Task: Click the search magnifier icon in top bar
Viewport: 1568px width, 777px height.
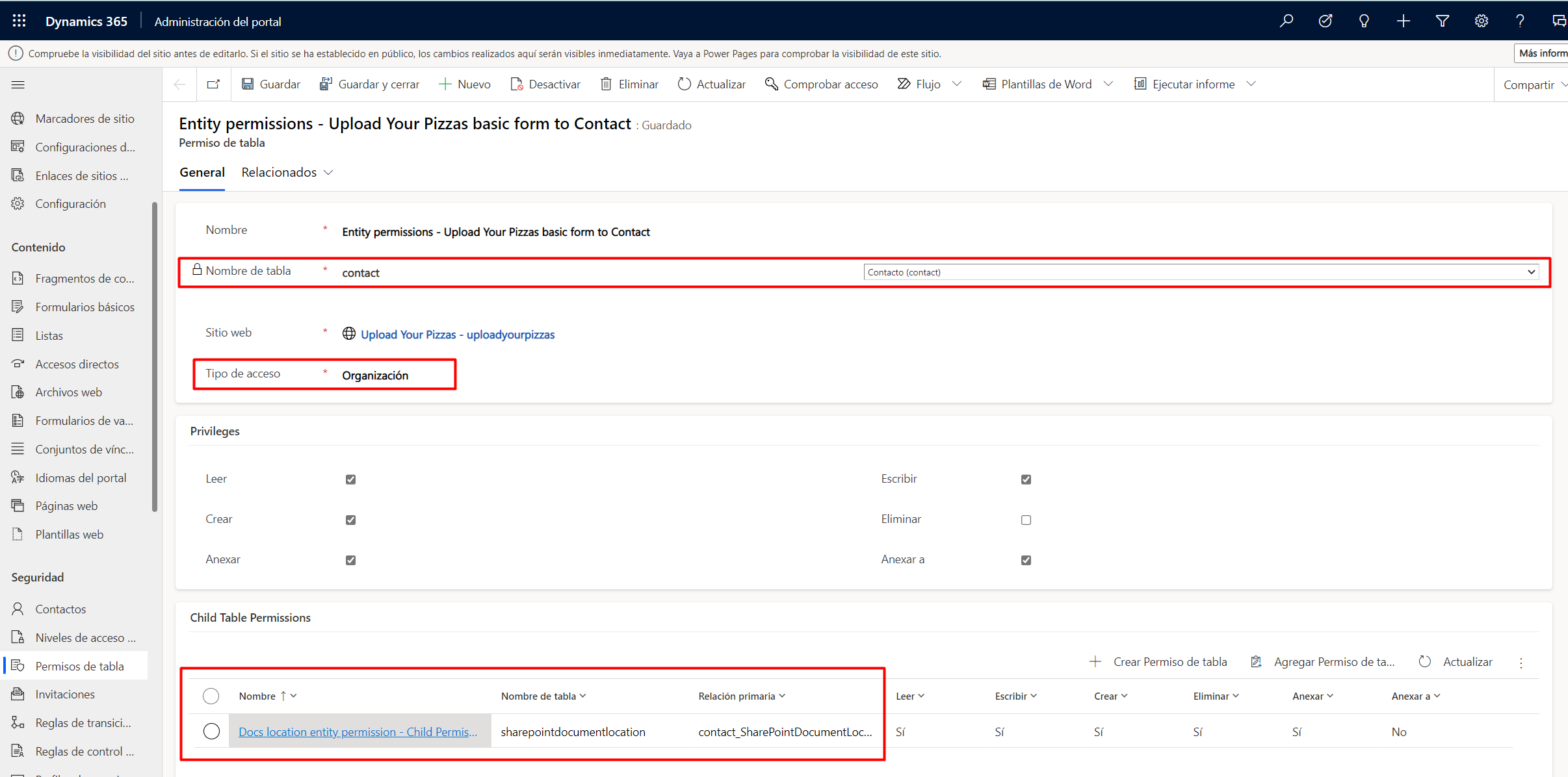Action: (x=1286, y=21)
